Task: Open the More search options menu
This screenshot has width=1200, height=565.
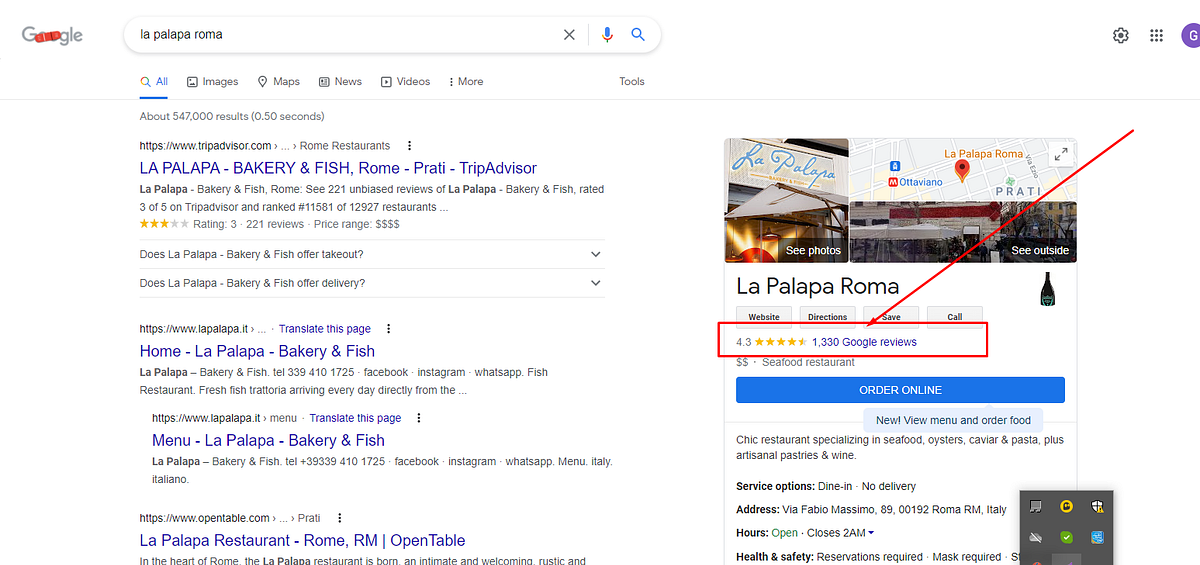Action: tap(465, 82)
